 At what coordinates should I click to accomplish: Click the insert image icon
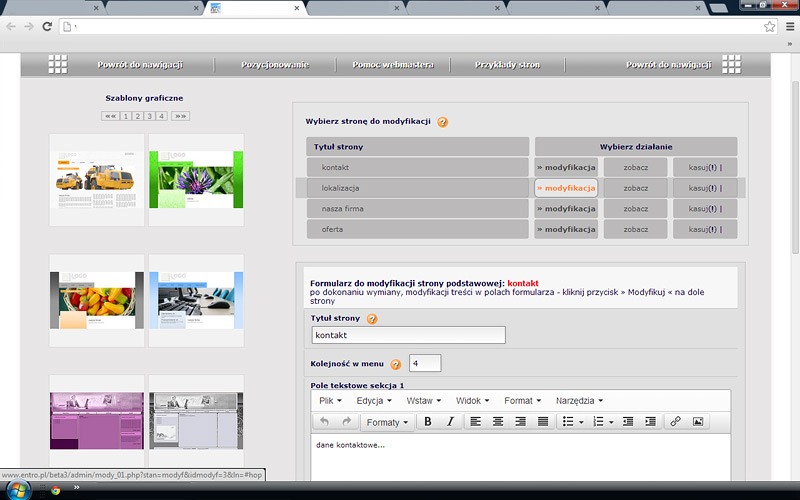point(698,422)
